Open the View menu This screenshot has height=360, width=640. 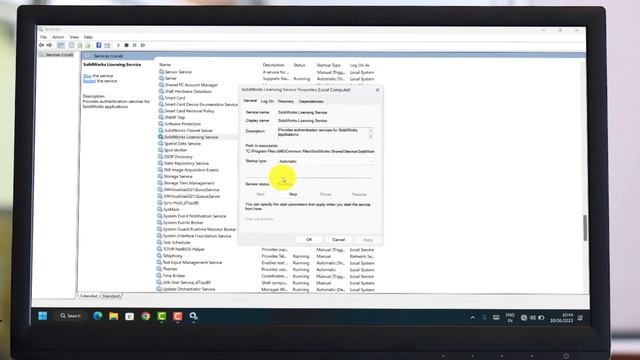pyautogui.click(x=74, y=37)
